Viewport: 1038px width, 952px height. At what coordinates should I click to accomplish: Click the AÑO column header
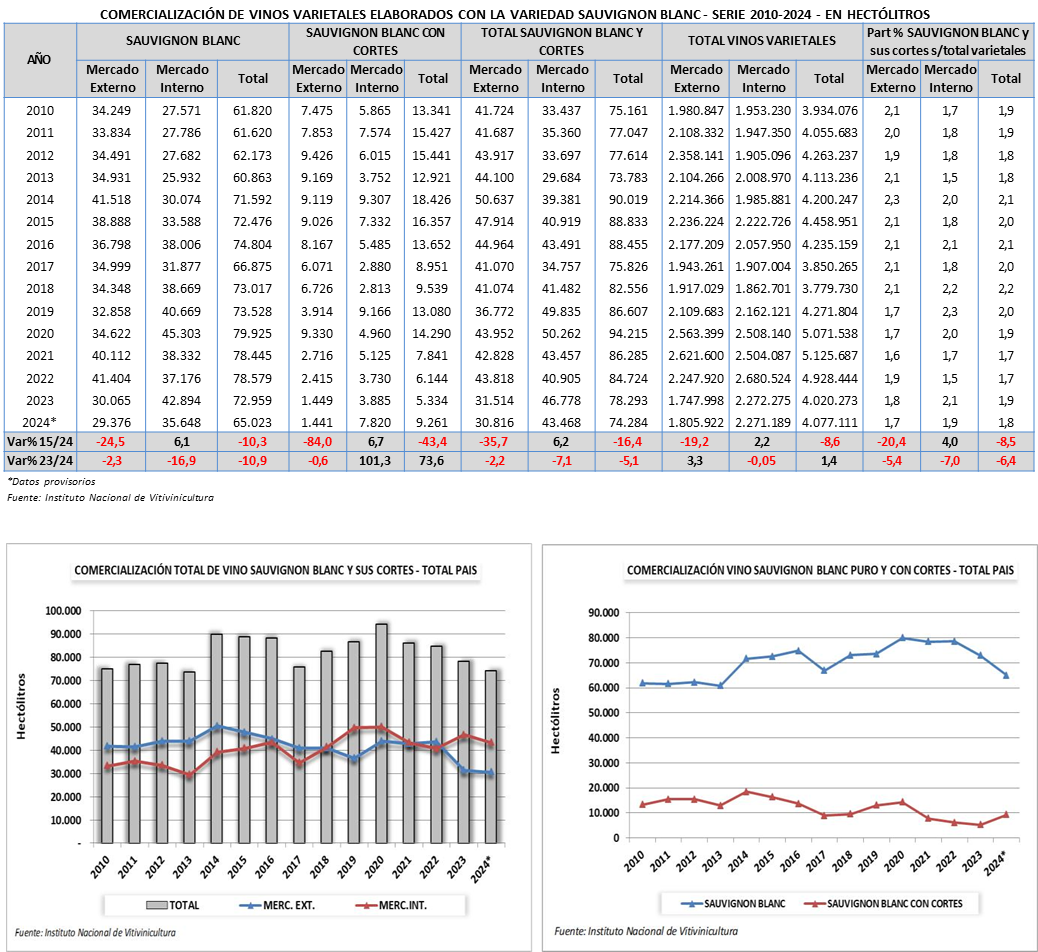coord(39,59)
